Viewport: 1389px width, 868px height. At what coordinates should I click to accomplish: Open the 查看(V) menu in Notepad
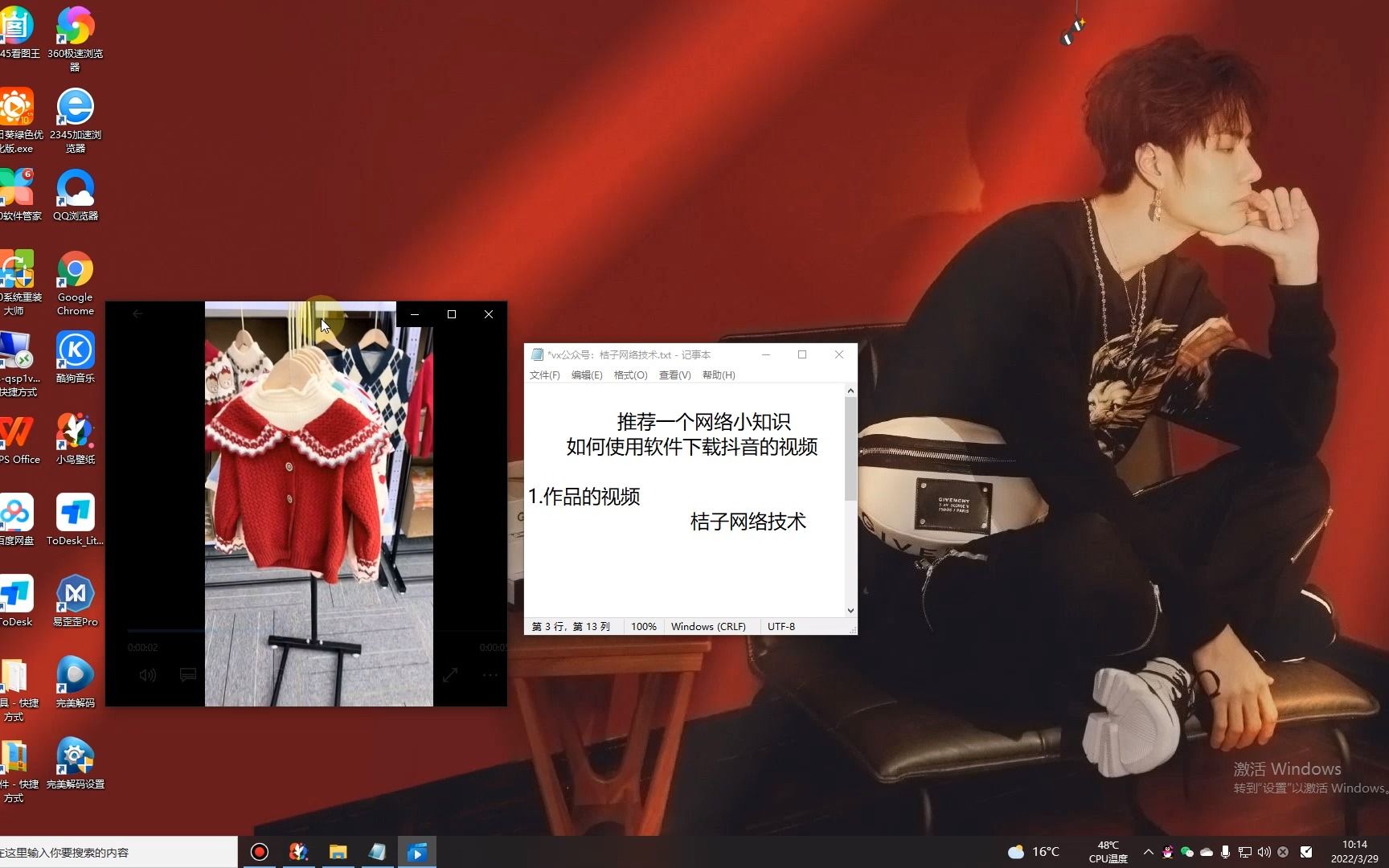[x=674, y=375]
